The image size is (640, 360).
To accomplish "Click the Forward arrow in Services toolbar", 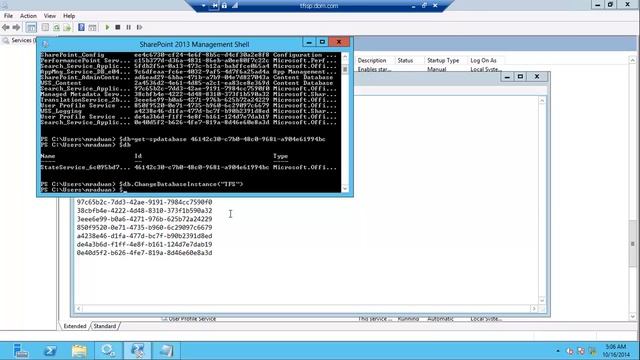I will tap(16, 27).
